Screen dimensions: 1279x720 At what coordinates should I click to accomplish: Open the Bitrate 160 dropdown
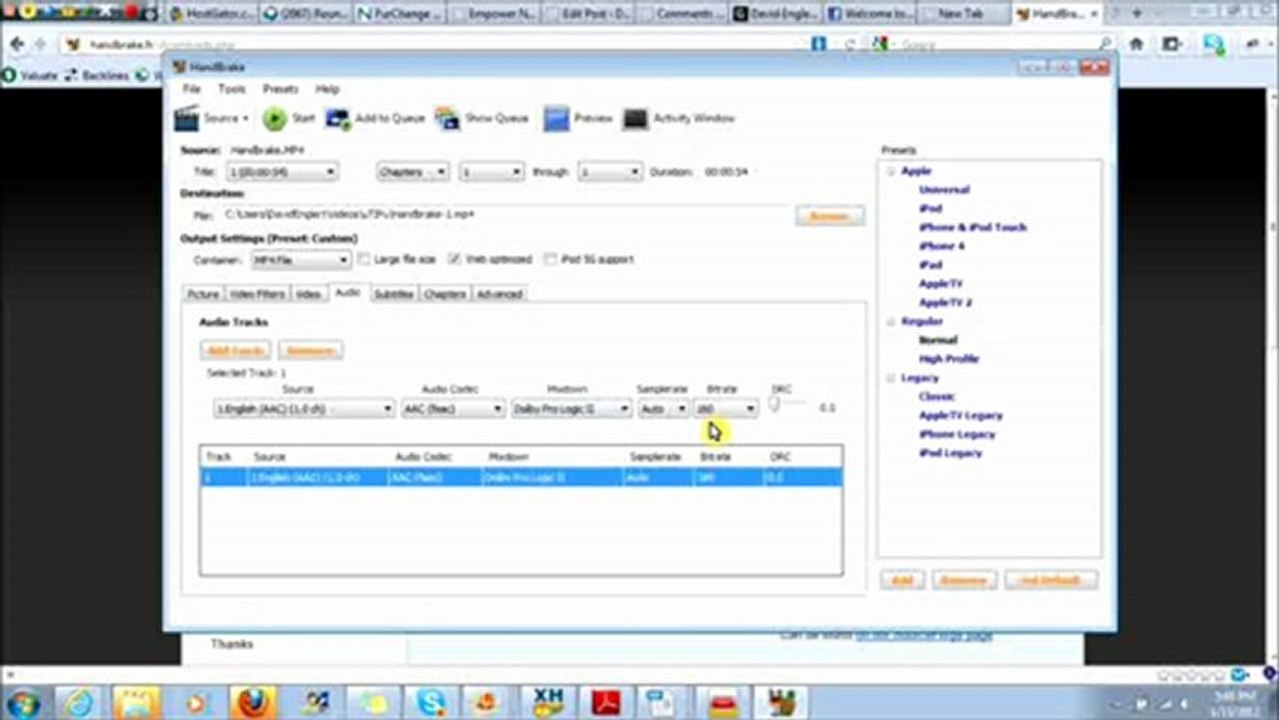[726, 408]
